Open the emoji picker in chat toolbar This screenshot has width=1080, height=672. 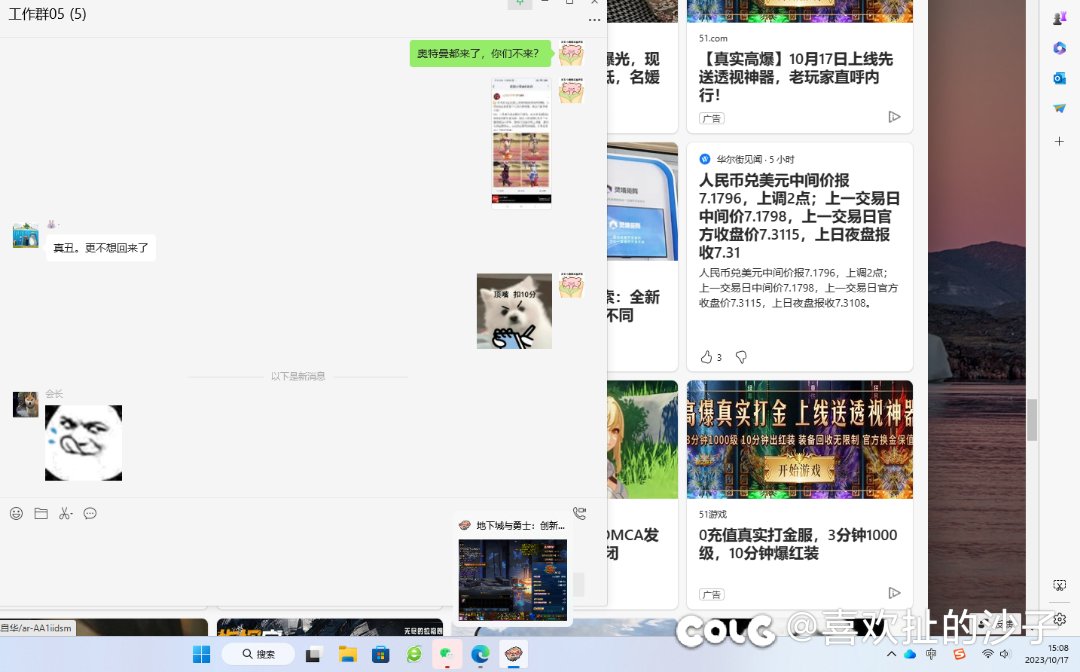pyautogui.click(x=16, y=514)
